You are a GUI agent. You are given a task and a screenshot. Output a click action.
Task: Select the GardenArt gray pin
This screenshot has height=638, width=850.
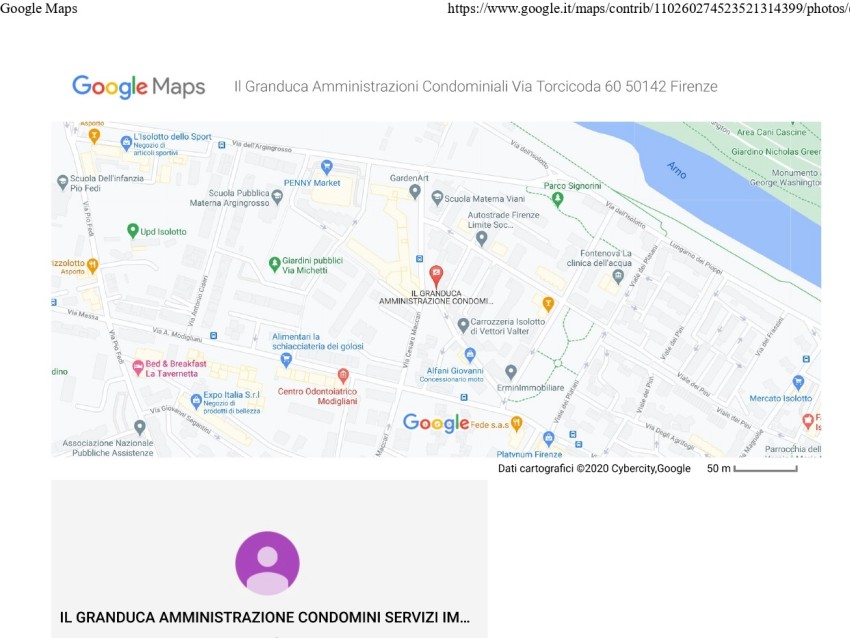point(415,191)
